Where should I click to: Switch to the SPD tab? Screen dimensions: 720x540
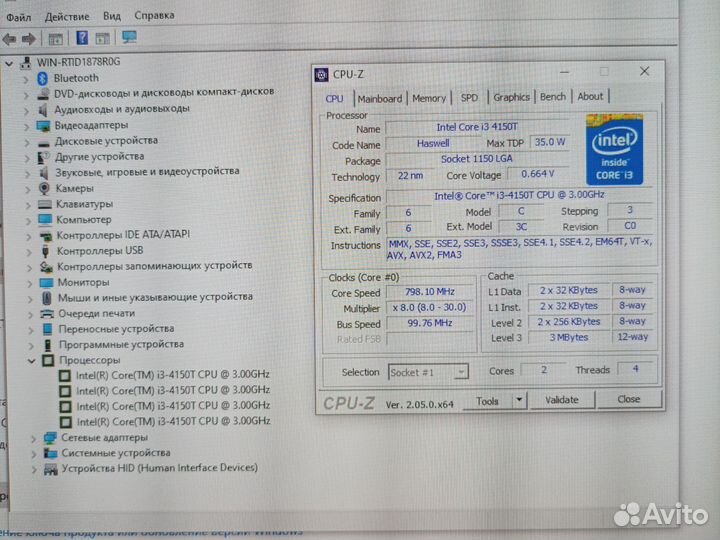pos(469,98)
